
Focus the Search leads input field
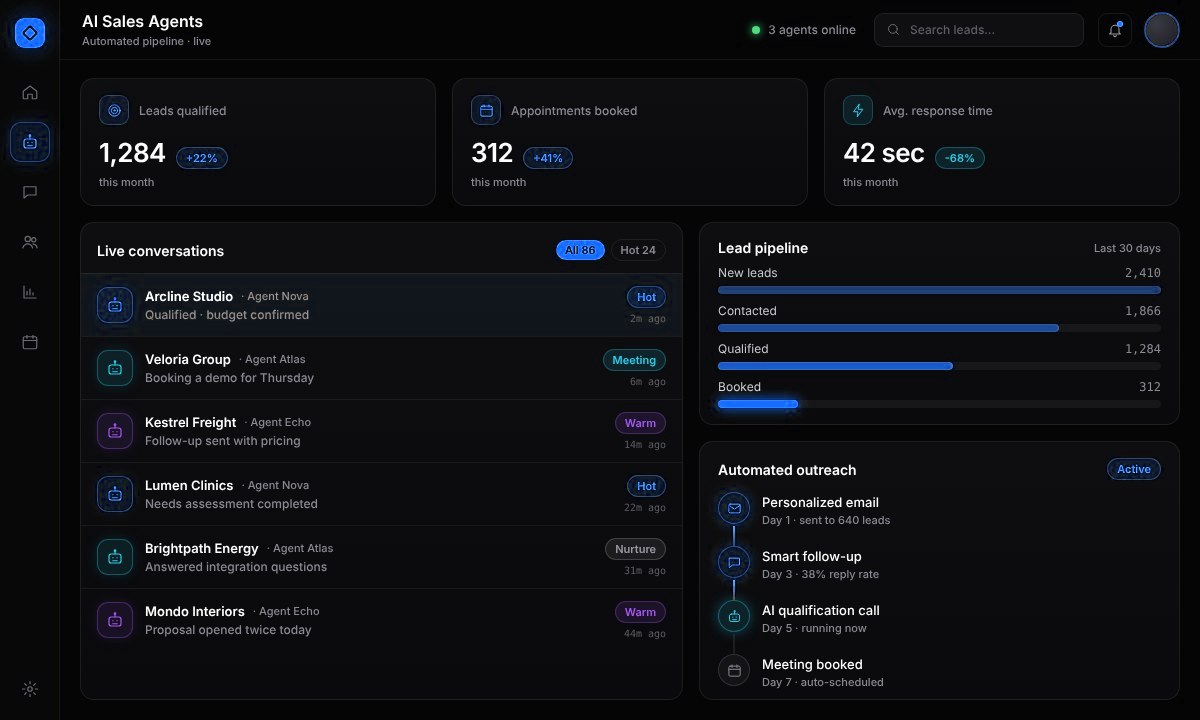(979, 30)
